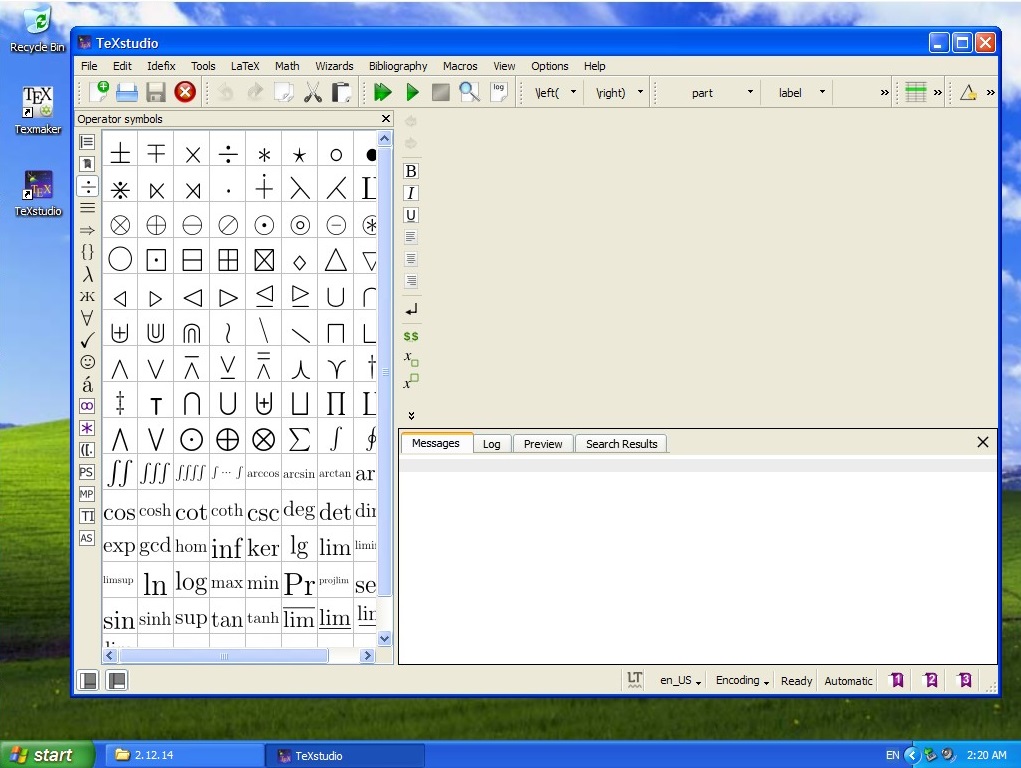
Task: Close the Messages bottom panel
Action: pos(983,442)
